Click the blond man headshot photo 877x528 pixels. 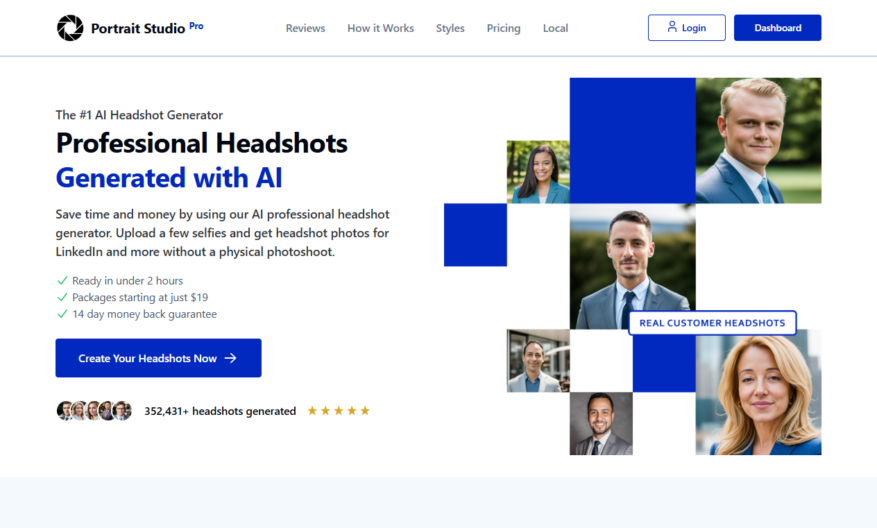758,140
